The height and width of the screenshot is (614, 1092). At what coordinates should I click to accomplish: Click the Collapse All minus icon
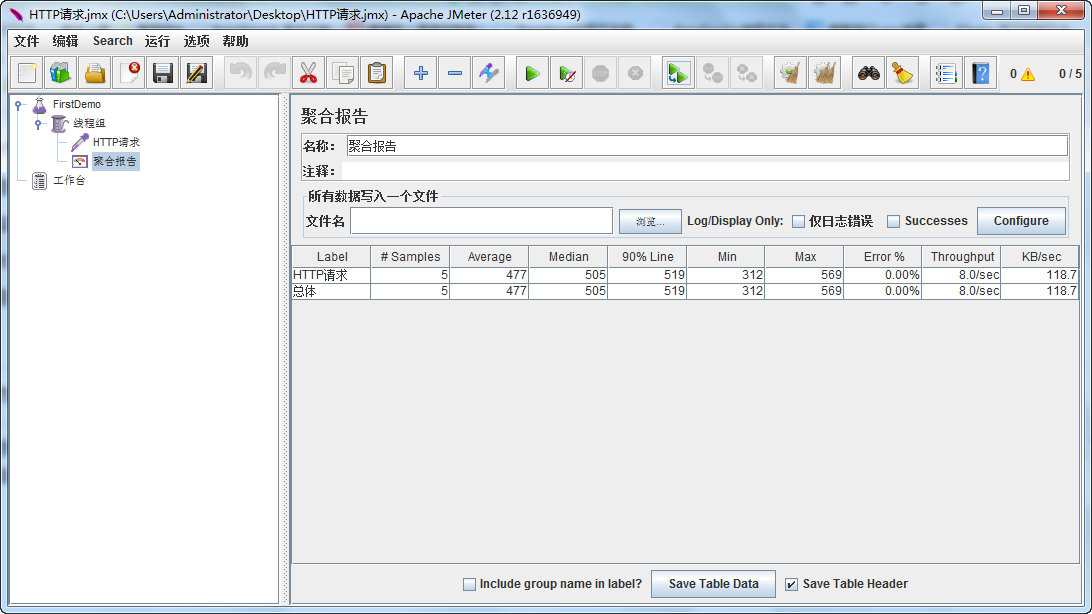[x=455, y=73]
